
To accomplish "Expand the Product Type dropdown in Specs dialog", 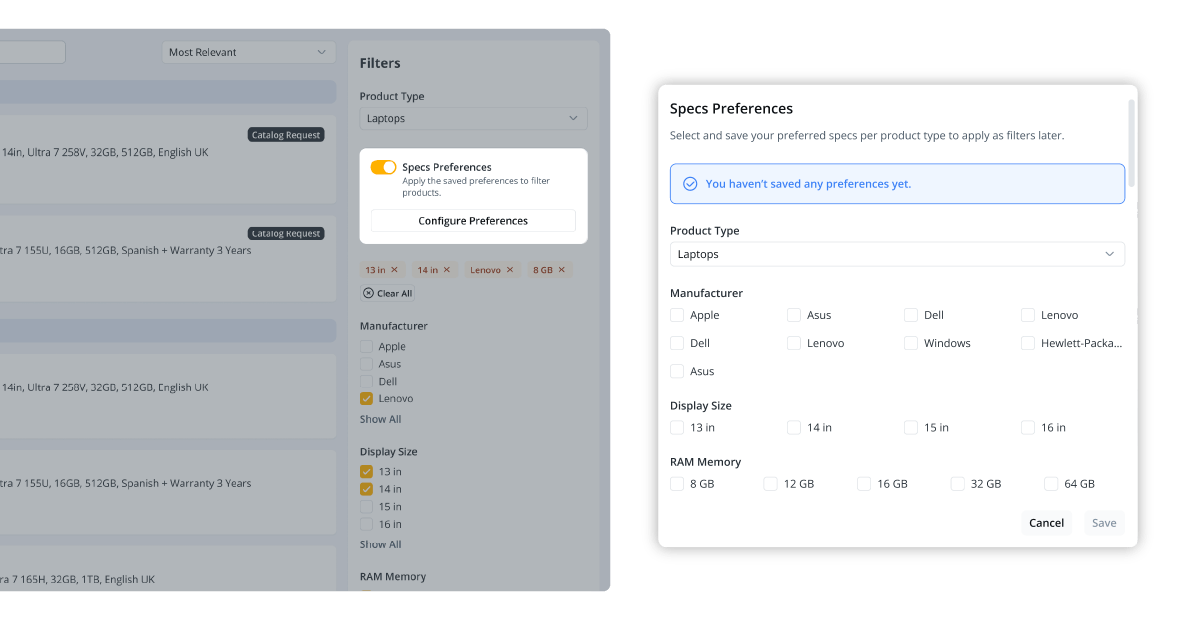I will click(x=896, y=254).
